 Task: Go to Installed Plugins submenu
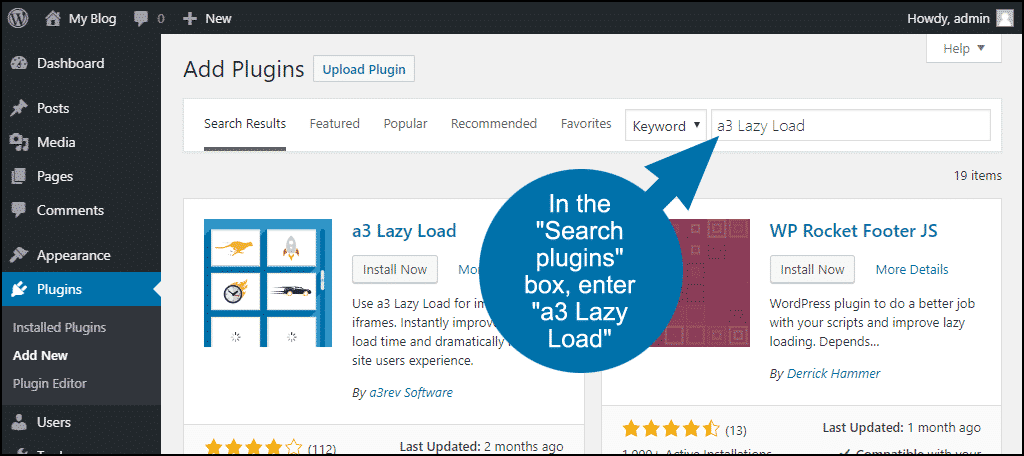pyautogui.click(x=59, y=328)
